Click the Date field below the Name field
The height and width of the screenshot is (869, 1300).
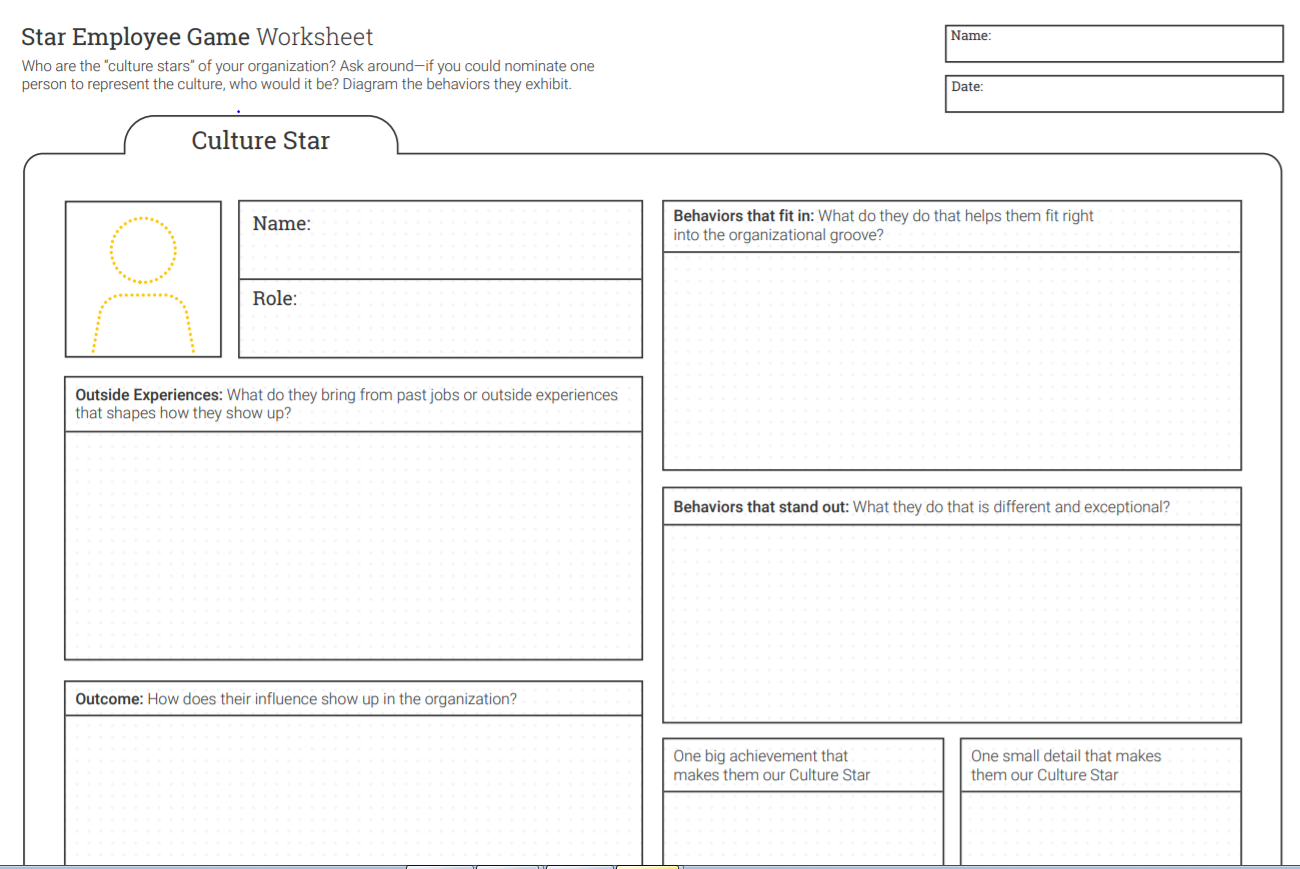tap(1113, 94)
